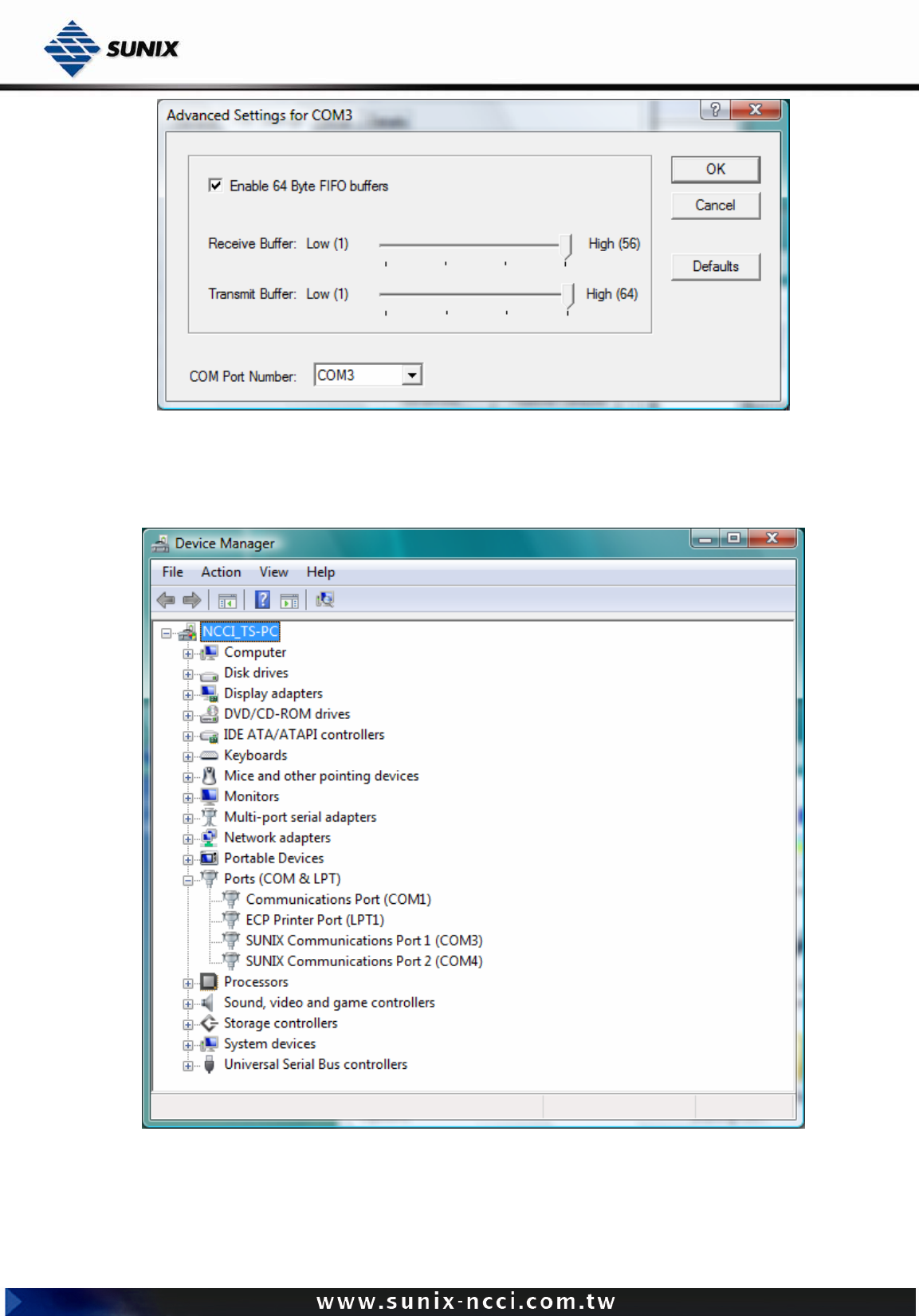Expand the Processors plus box

188,984
